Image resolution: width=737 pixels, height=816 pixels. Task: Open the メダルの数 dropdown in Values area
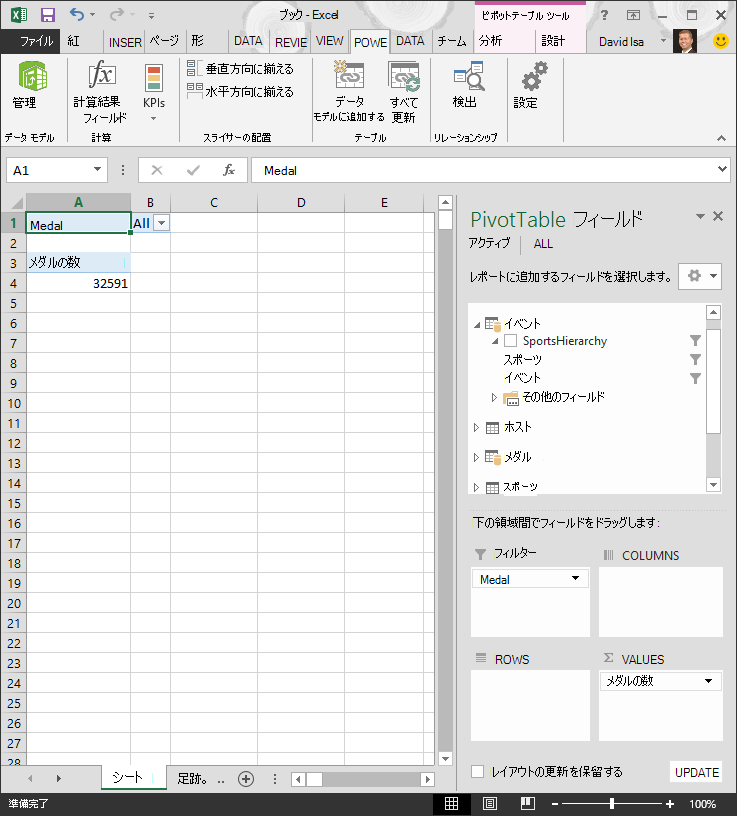708,681
